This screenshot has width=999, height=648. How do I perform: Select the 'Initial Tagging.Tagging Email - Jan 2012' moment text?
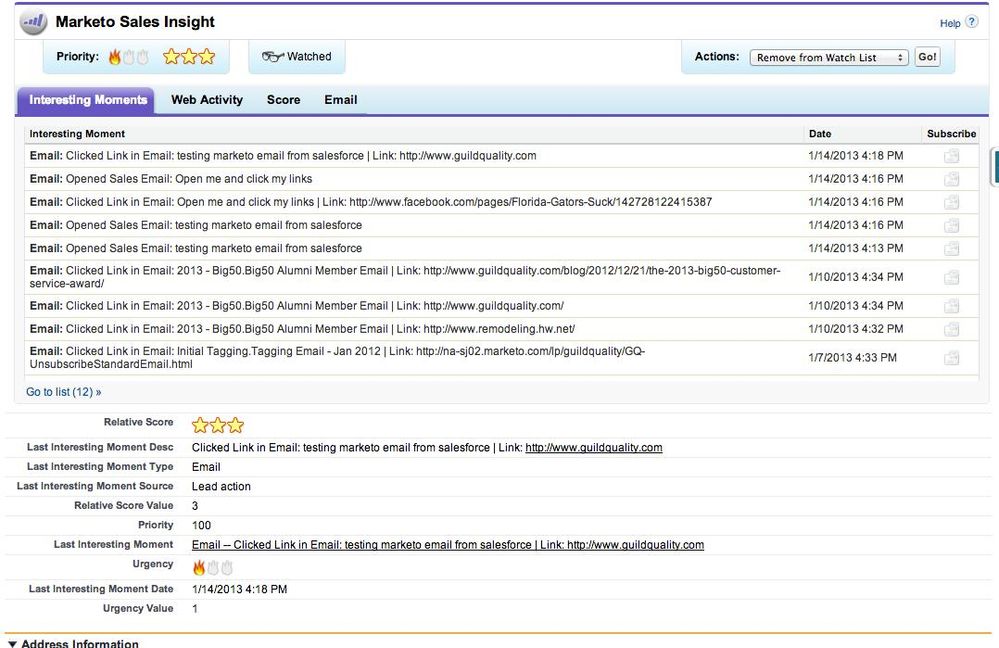click(x=337, y=357)
